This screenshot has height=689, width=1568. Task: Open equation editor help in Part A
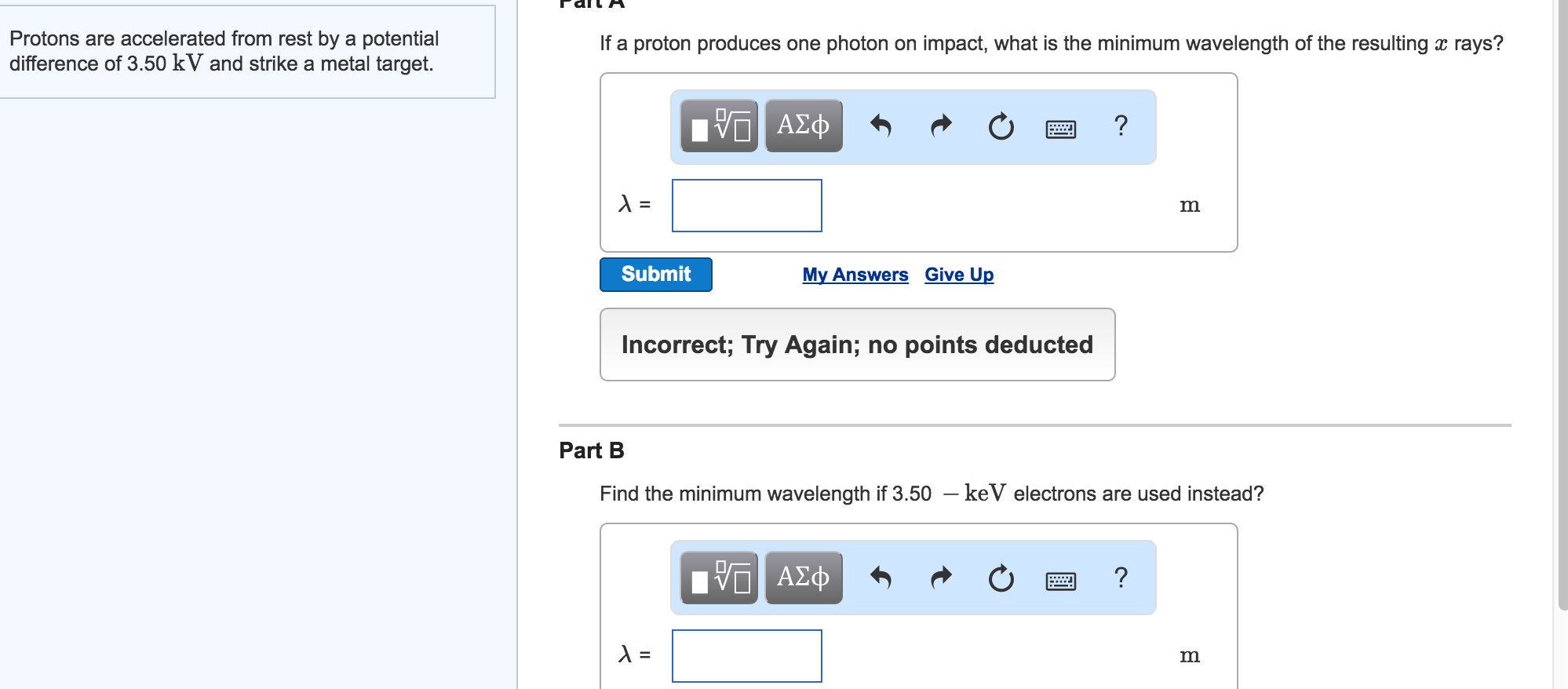1121,126
